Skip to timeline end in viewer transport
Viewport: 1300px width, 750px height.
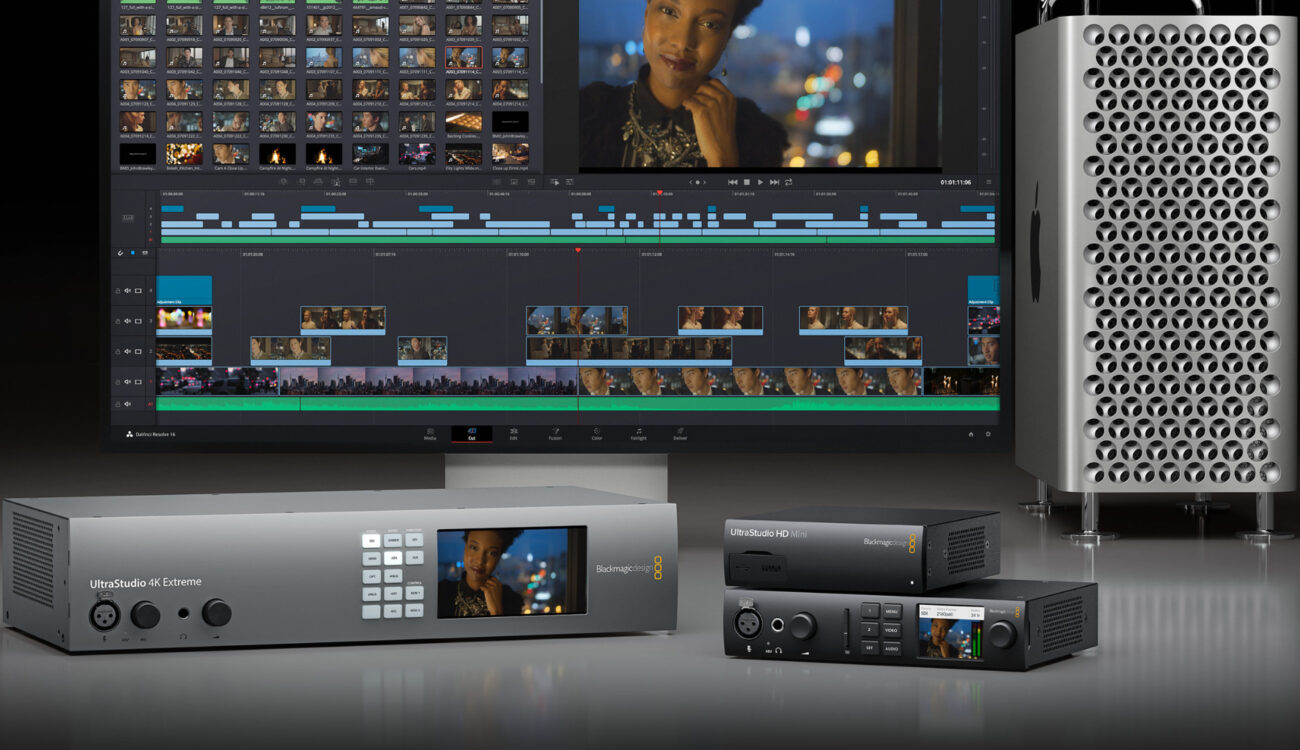click(x=774, y=182)
